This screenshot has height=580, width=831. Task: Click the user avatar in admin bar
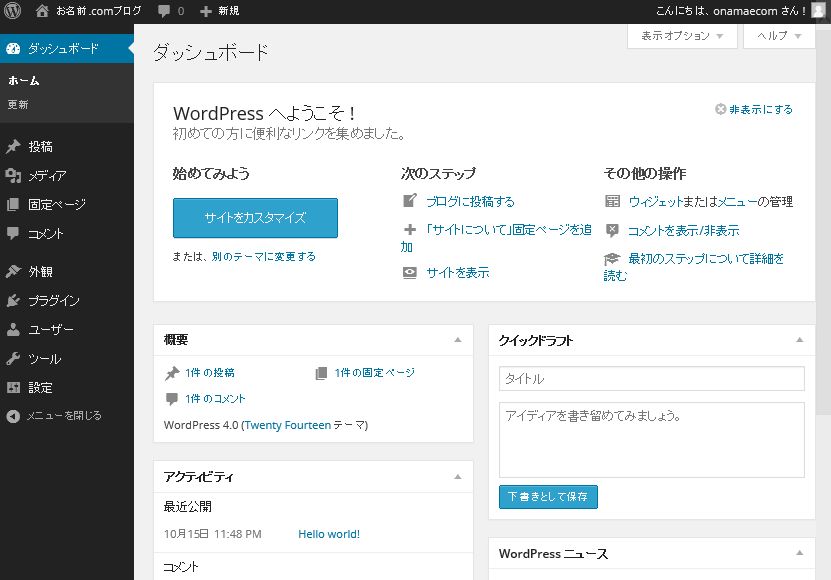(x=819, y=11)
